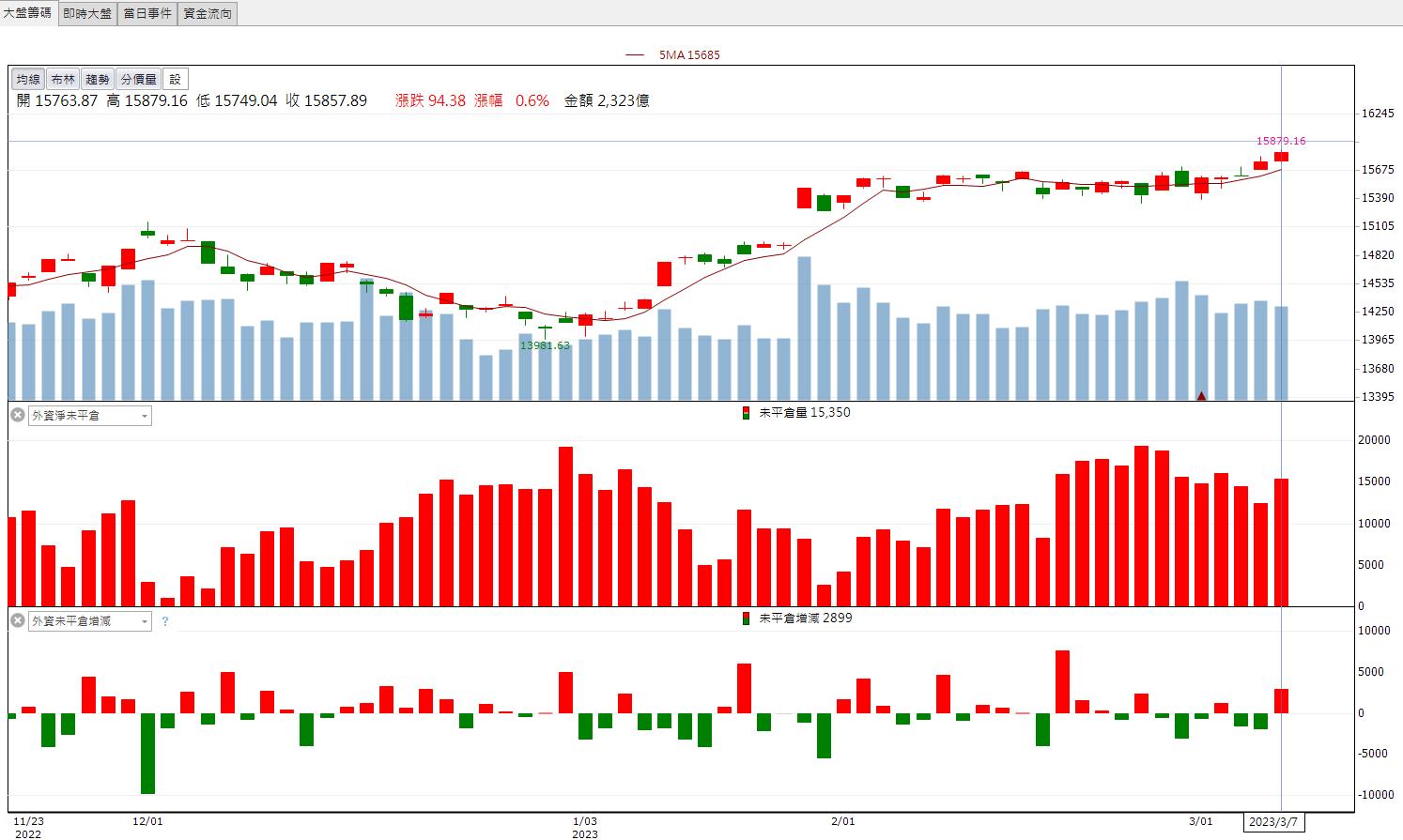Screen dimensions: 1403x840
Task: Close the 外資淨未平倉 indicator panel
Action: click(x=17, y=415)
